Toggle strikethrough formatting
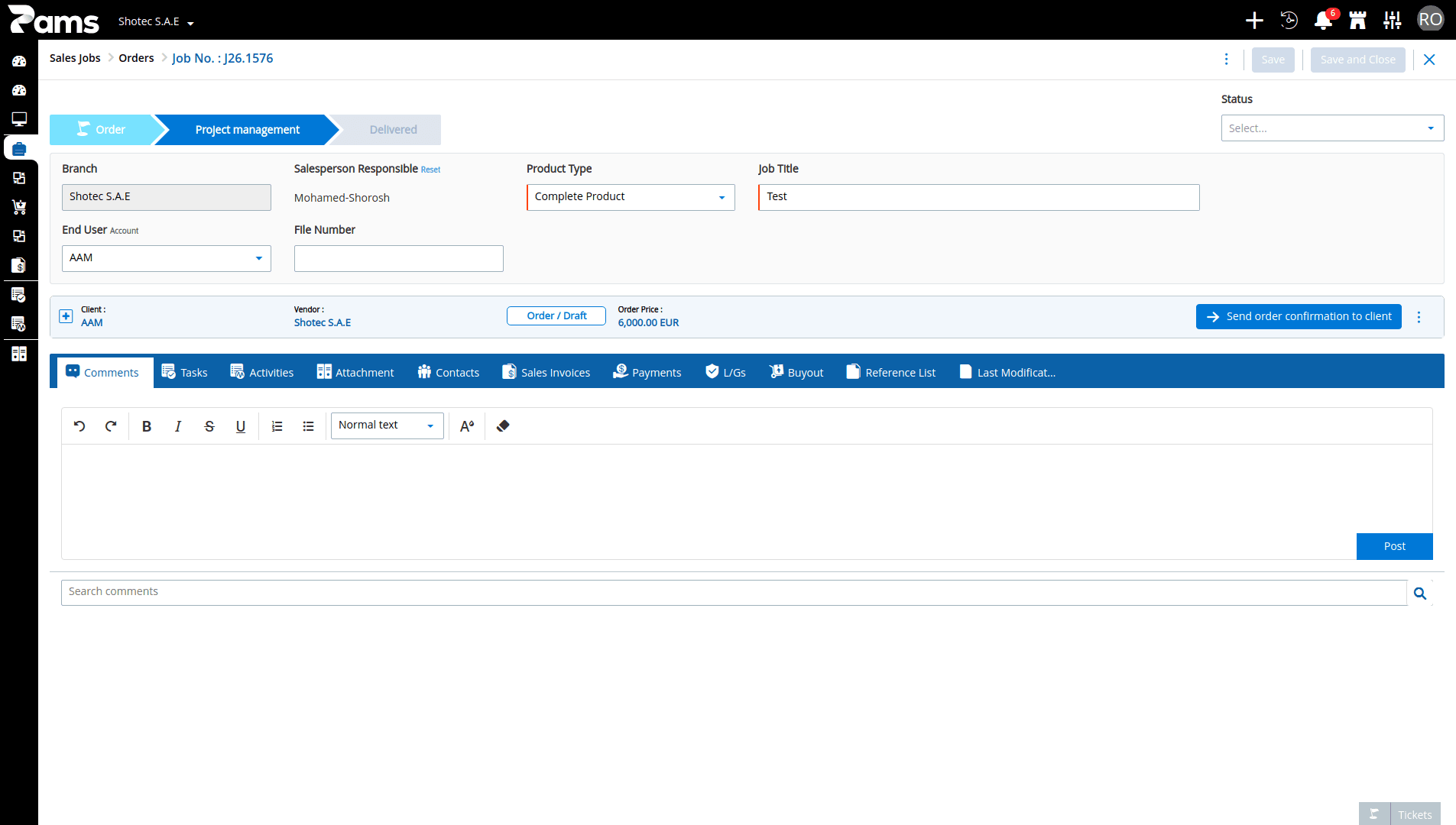This screenshot has height=825, width=1456. pos(209,426)
